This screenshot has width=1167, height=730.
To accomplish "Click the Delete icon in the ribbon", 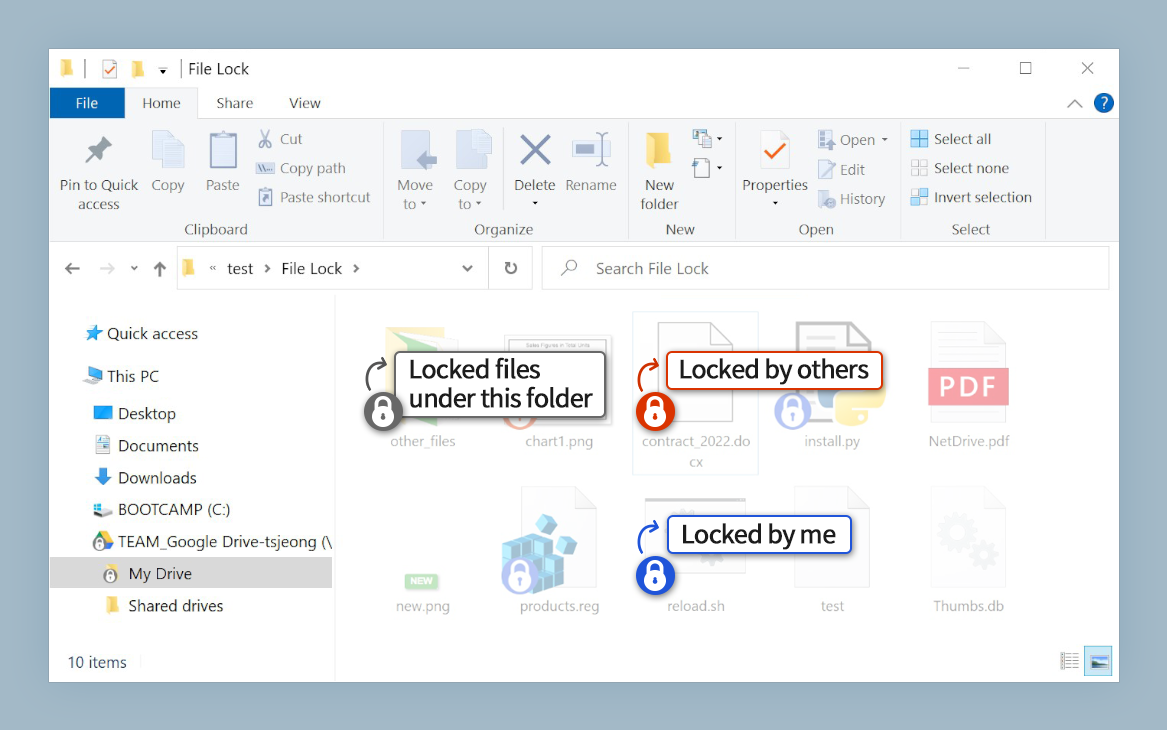I will pyautogui.click(x=535, y=152).
